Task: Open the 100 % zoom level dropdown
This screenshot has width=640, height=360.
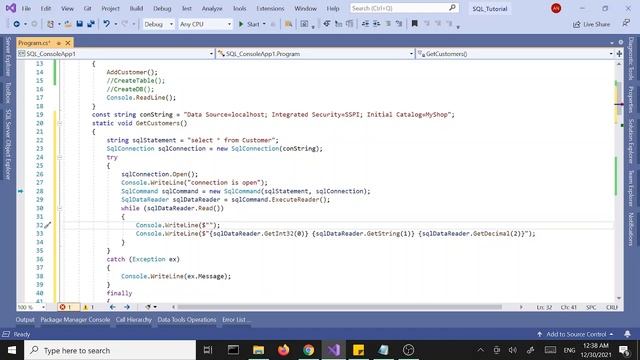Action: tap(31, 307)
